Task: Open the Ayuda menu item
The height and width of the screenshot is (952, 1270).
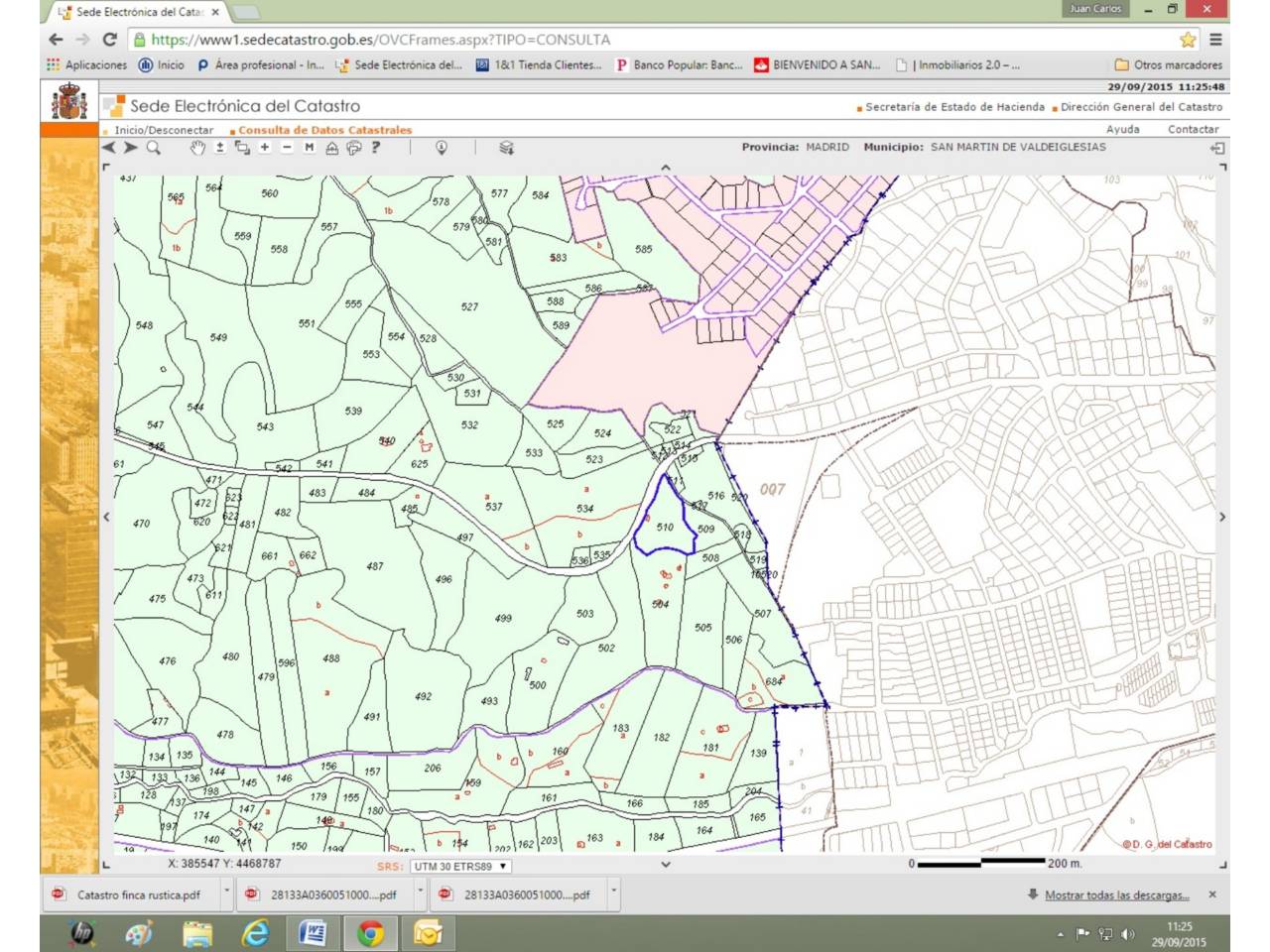Action: (1122, 129)
